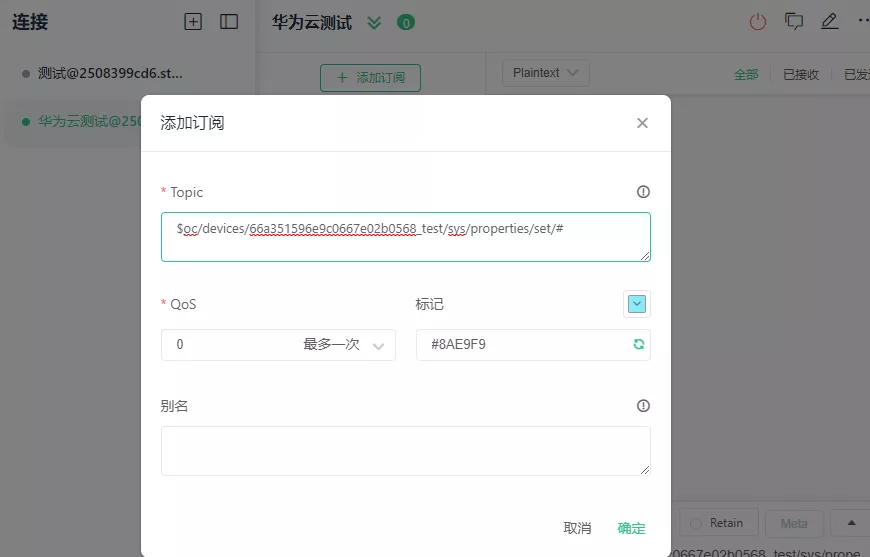Close the 添加订阅 dialog
The width and height of the screenshot is (870, 557).
pos(642,123)
